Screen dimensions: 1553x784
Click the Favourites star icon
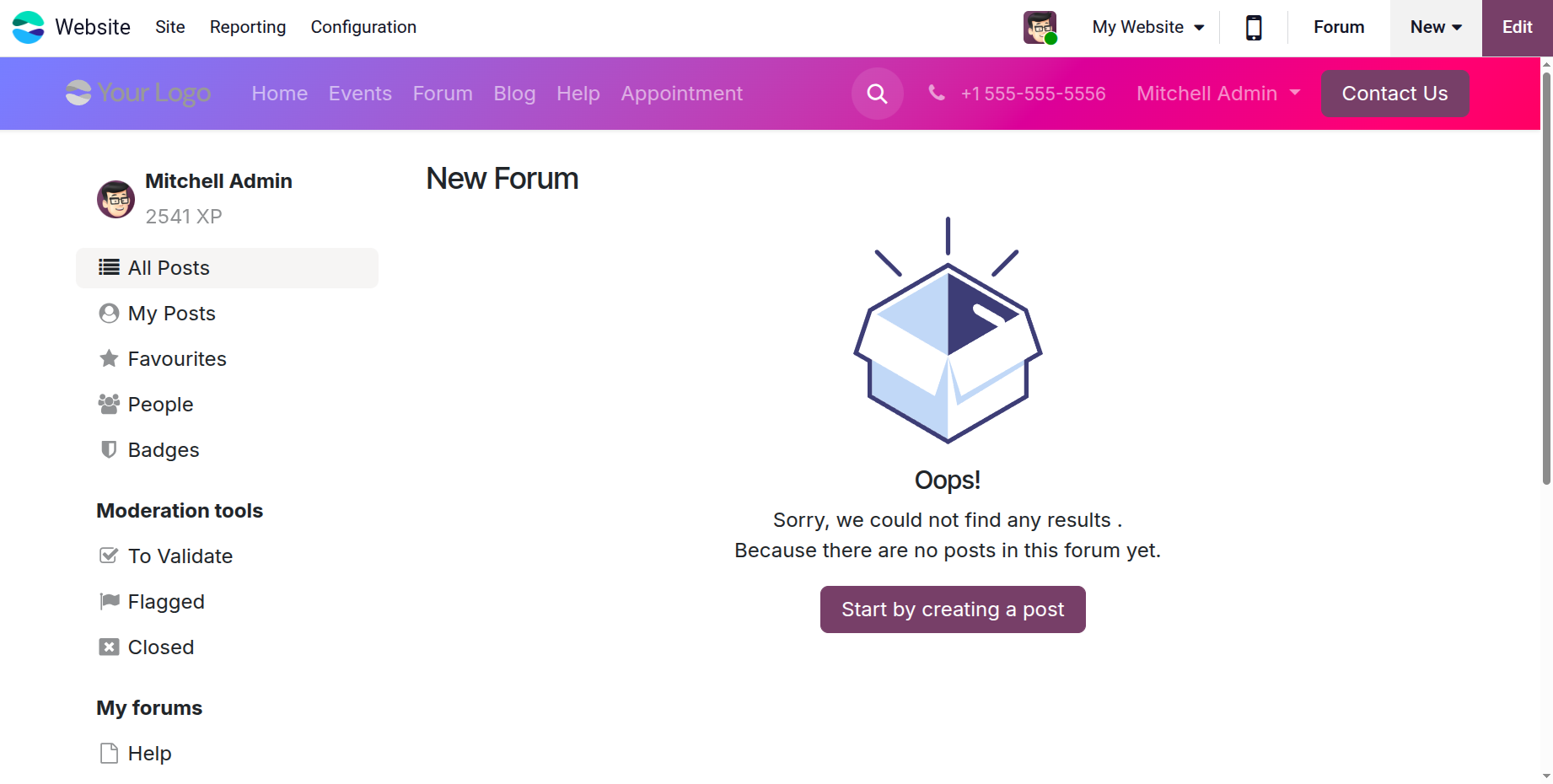click(109, 358)
